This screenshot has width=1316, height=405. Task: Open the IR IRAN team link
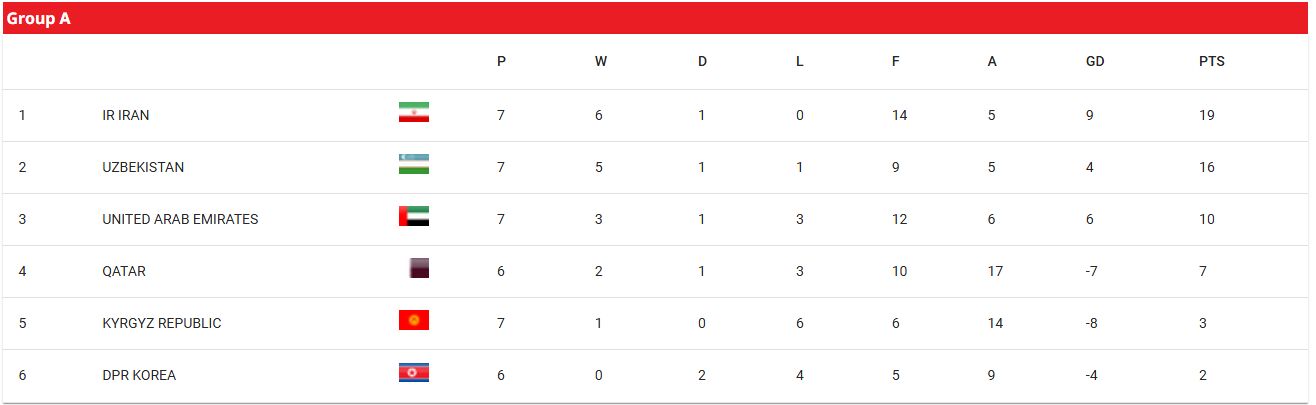pyautogui.click(x=126, y=115)
